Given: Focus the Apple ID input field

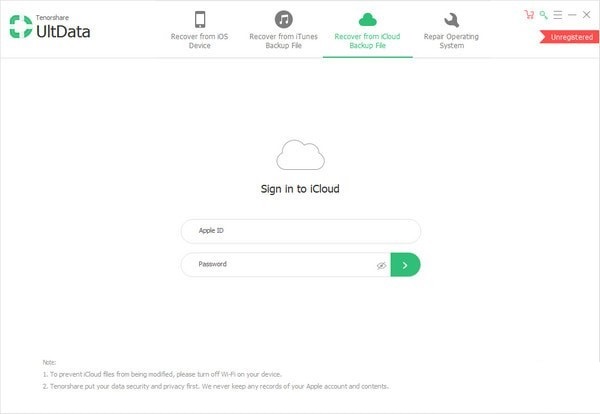Looking at the screenshot, I should [x=300, y=231].
